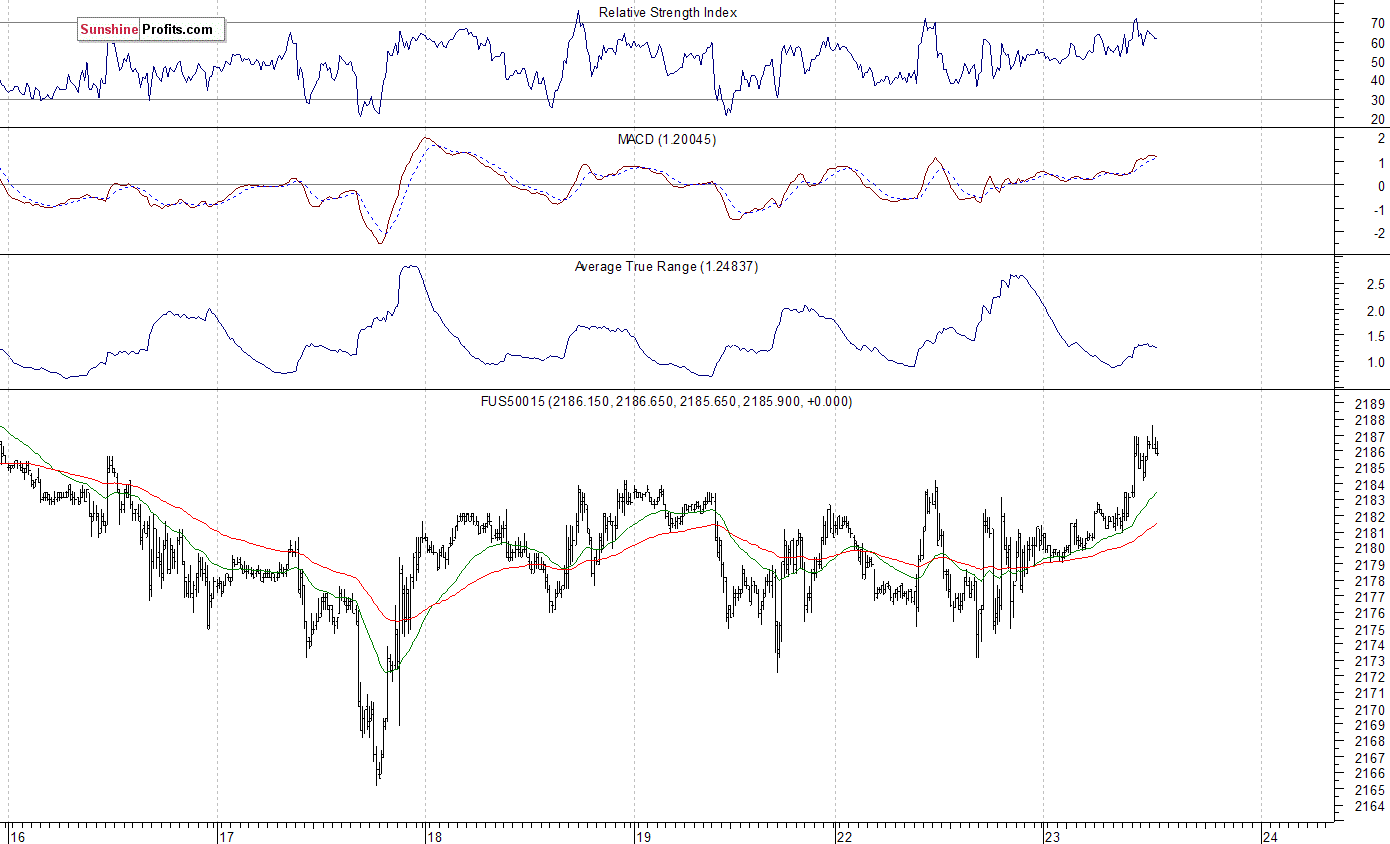
Task: Select the Relative Strength Index title
Action: point(667,12)
